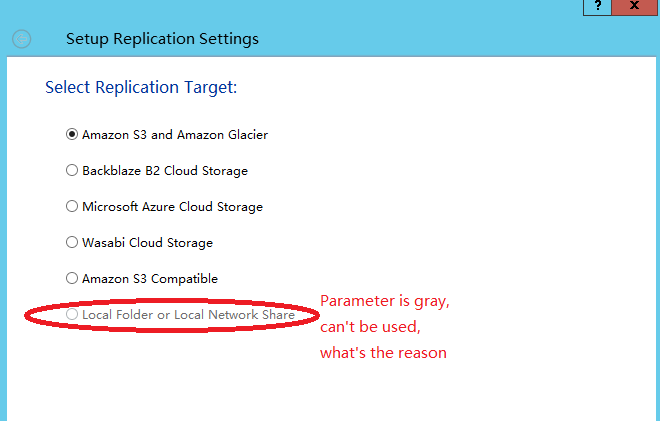Click the 'Backblaze B2 Cloud Storage' label text

pos(165,171)
